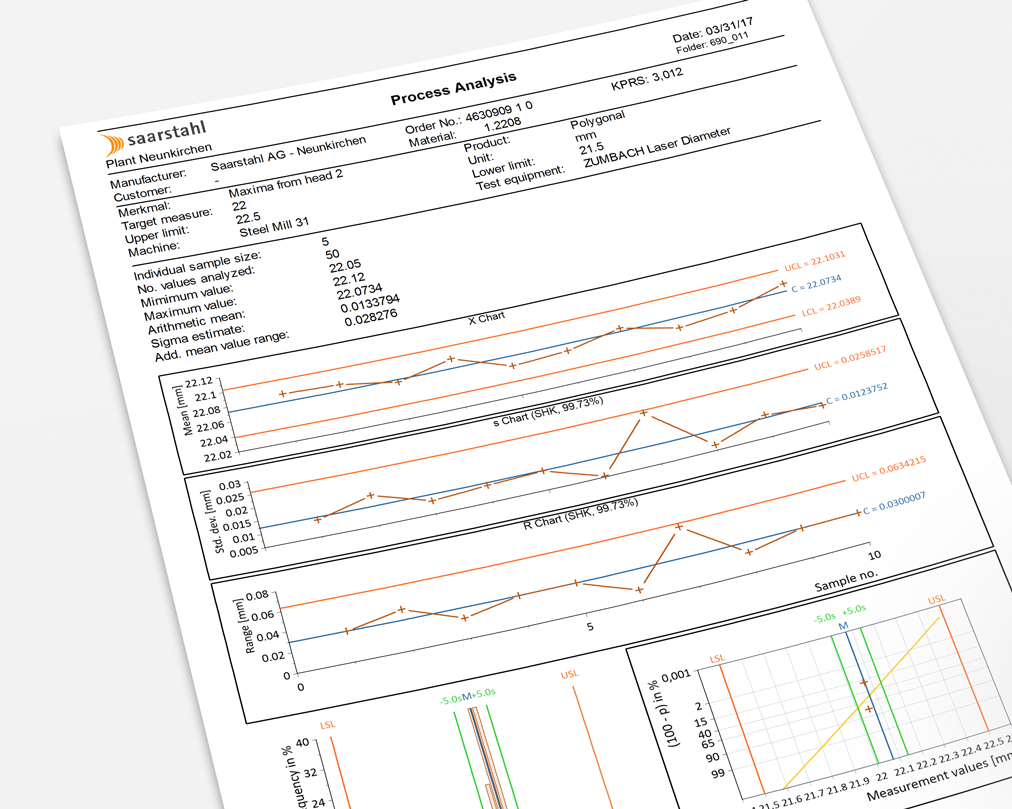Viewport: 1012px width, 809px height.
Task: Click the "Target measure:" label
Action: pos(167,219)
